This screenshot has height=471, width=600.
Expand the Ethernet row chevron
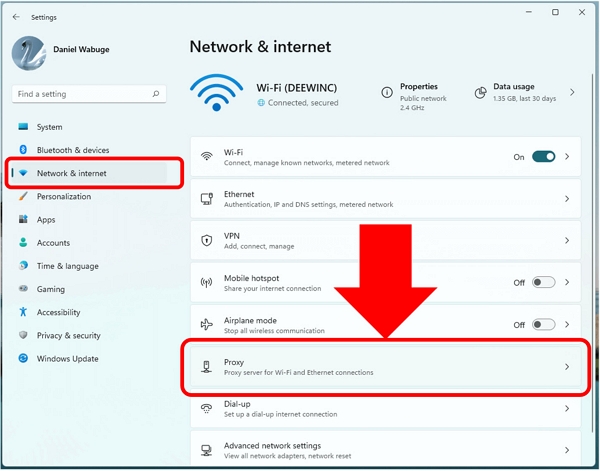click(567, 199)
